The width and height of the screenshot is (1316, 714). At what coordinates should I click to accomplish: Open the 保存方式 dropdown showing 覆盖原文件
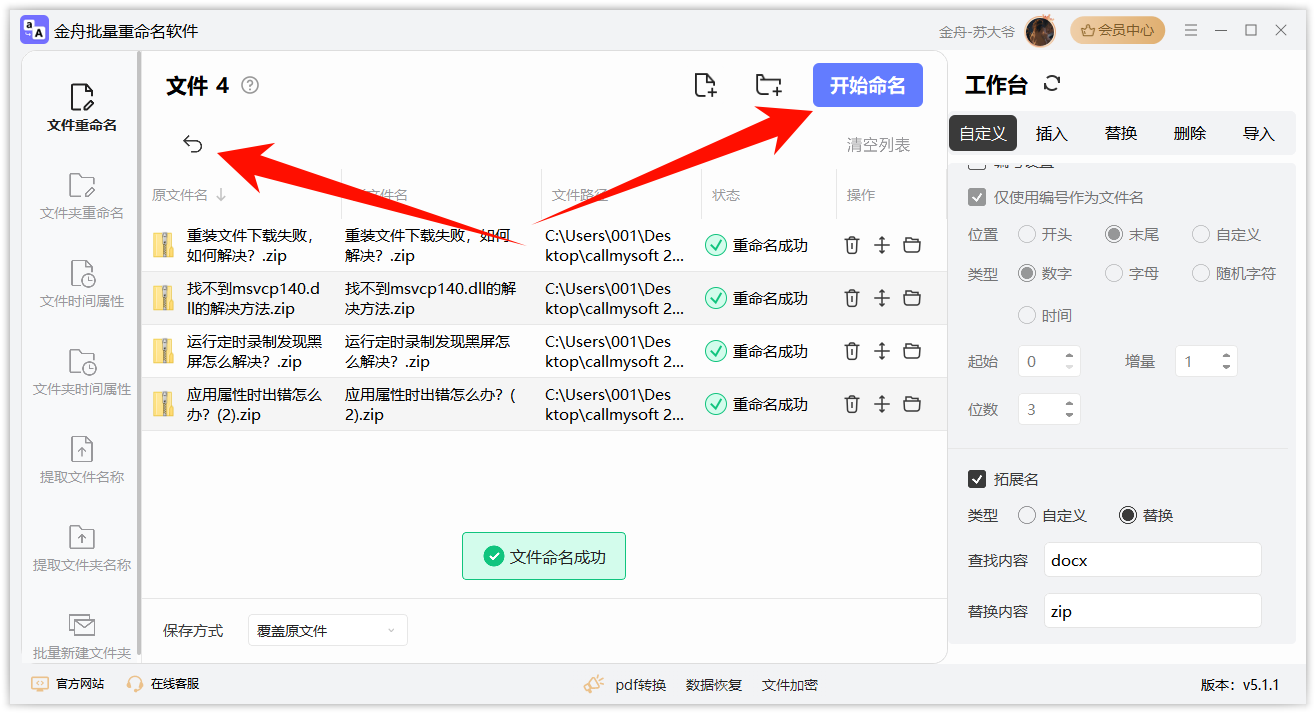coord(327,630)
